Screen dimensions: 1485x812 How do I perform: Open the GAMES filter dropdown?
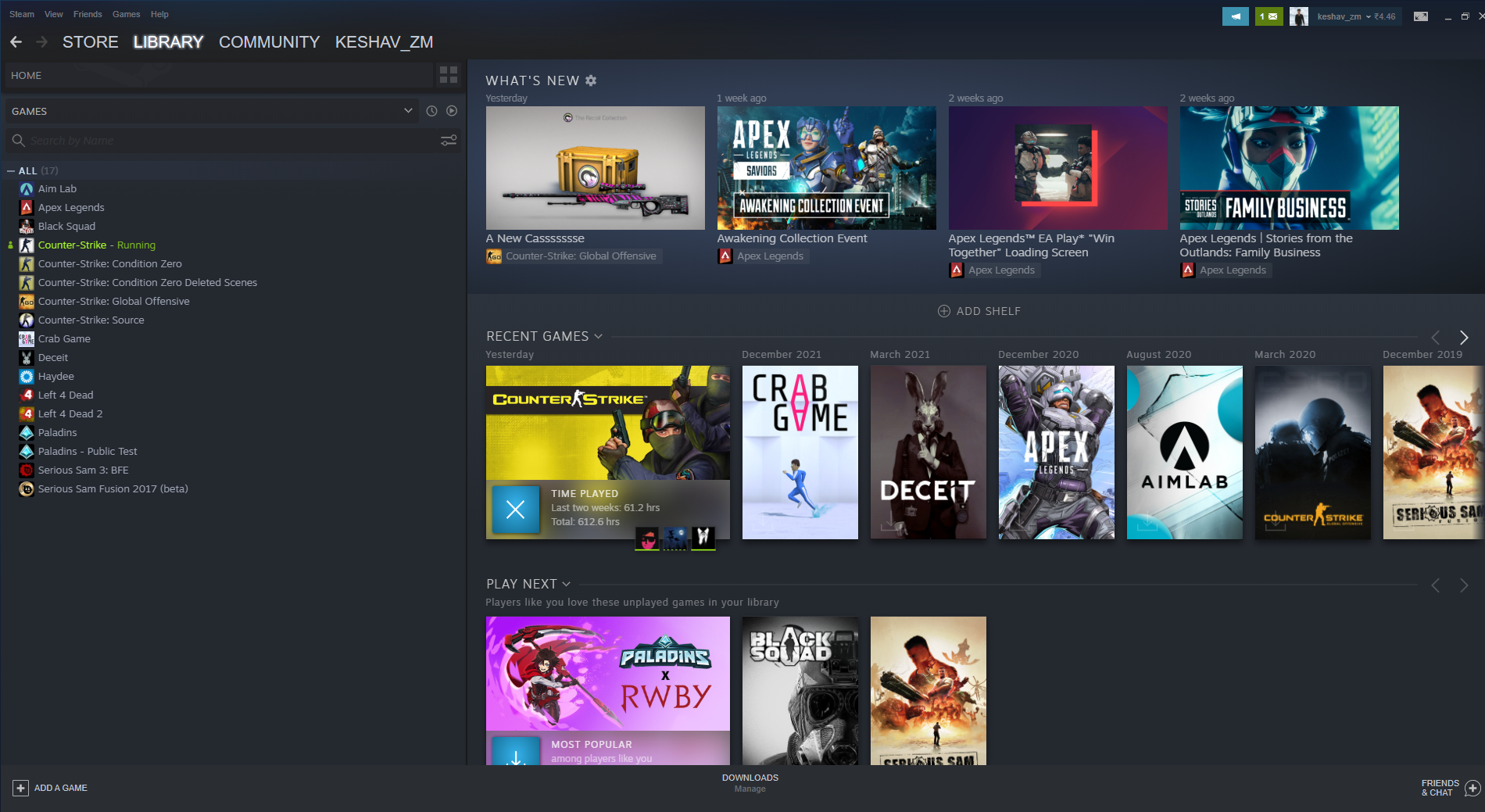(407, 111)
